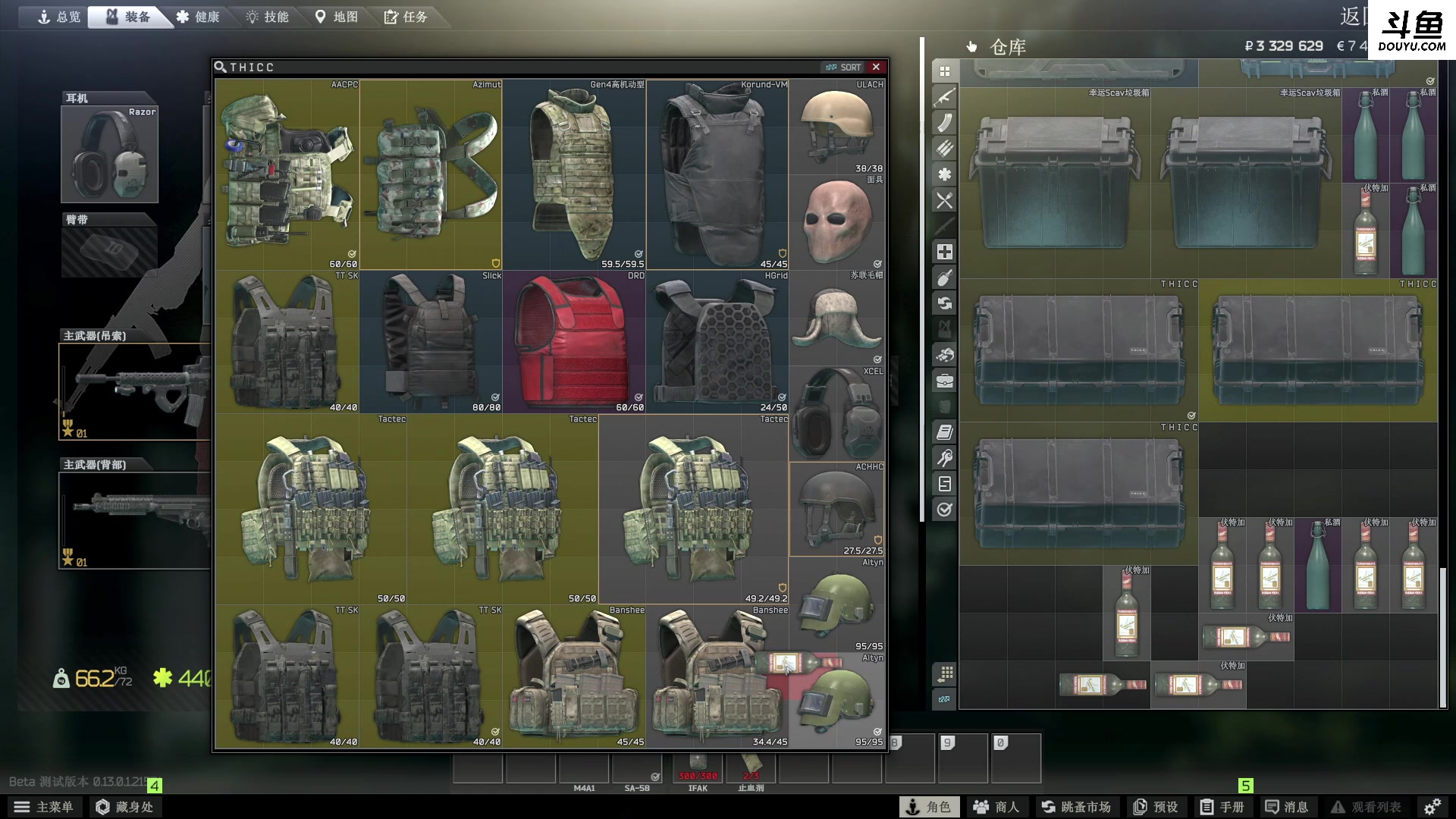The image size is (1456, 819).
Task: Filter stash by info notebook icon
Action: click(x=944, y=432)
